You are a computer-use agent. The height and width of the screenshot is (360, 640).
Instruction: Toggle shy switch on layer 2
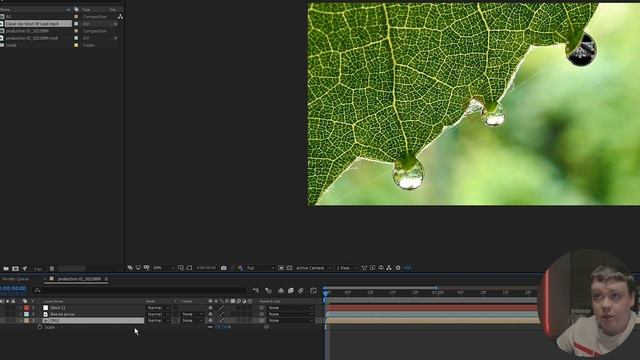(x=210, y=314)
